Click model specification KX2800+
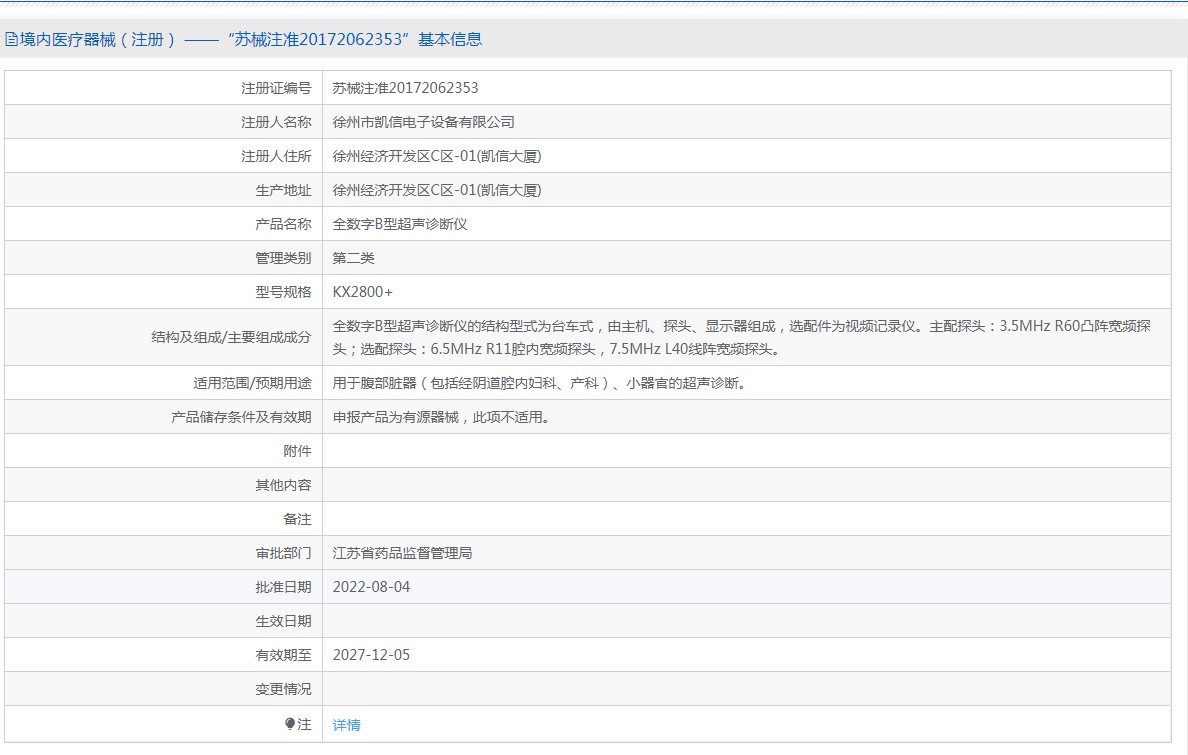 [x=363, y=292]
